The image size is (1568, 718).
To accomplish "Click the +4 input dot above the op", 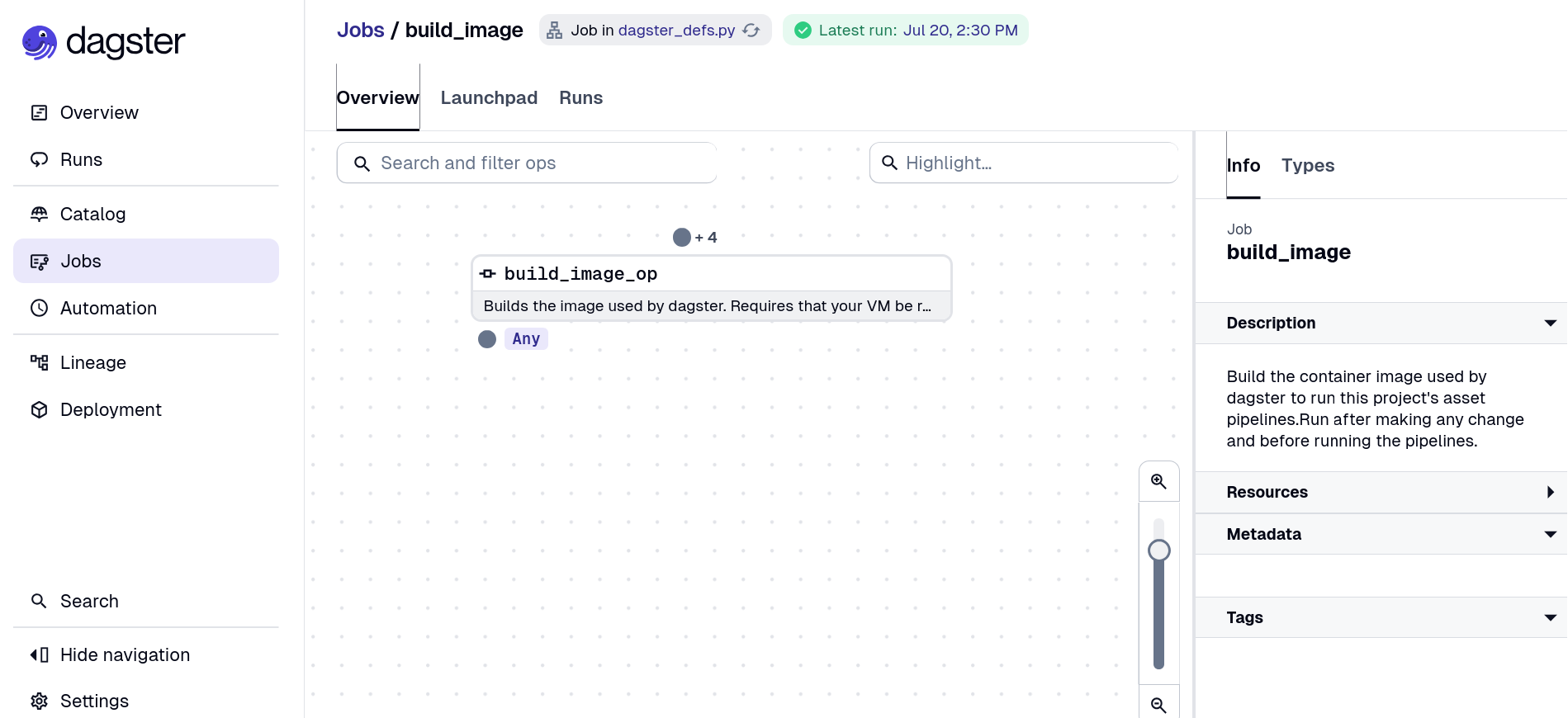I will tap(682, 238).
